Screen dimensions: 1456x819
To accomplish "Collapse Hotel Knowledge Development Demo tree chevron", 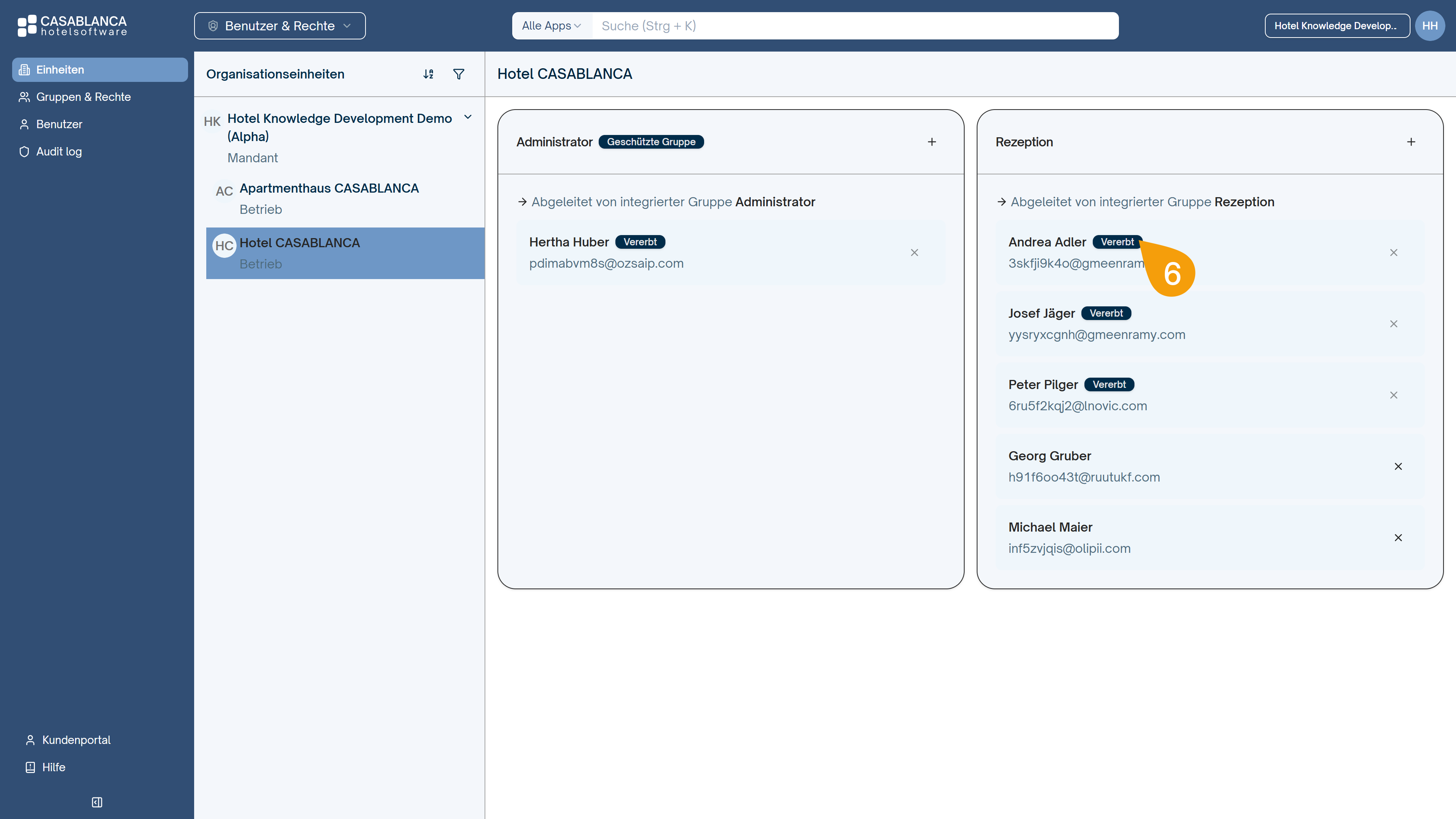I will [468, 117].
